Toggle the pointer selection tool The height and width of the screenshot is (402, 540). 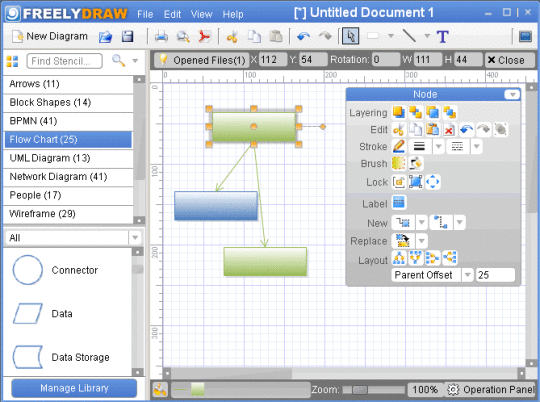tap(351, 36)
